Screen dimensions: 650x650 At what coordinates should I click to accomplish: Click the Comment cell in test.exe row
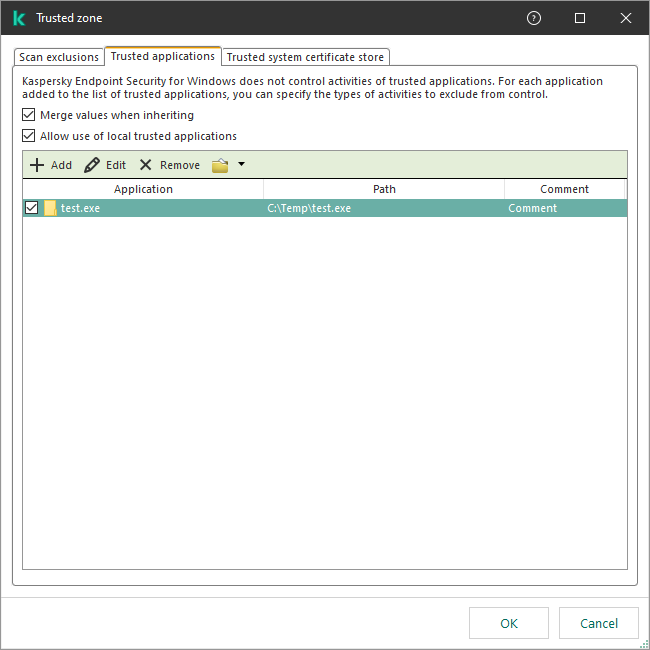[532, 208]
